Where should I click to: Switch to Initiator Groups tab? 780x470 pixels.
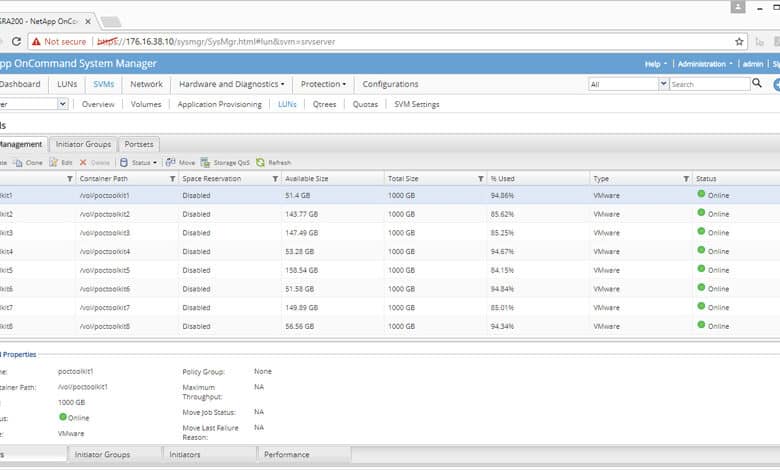coord(83,144)
